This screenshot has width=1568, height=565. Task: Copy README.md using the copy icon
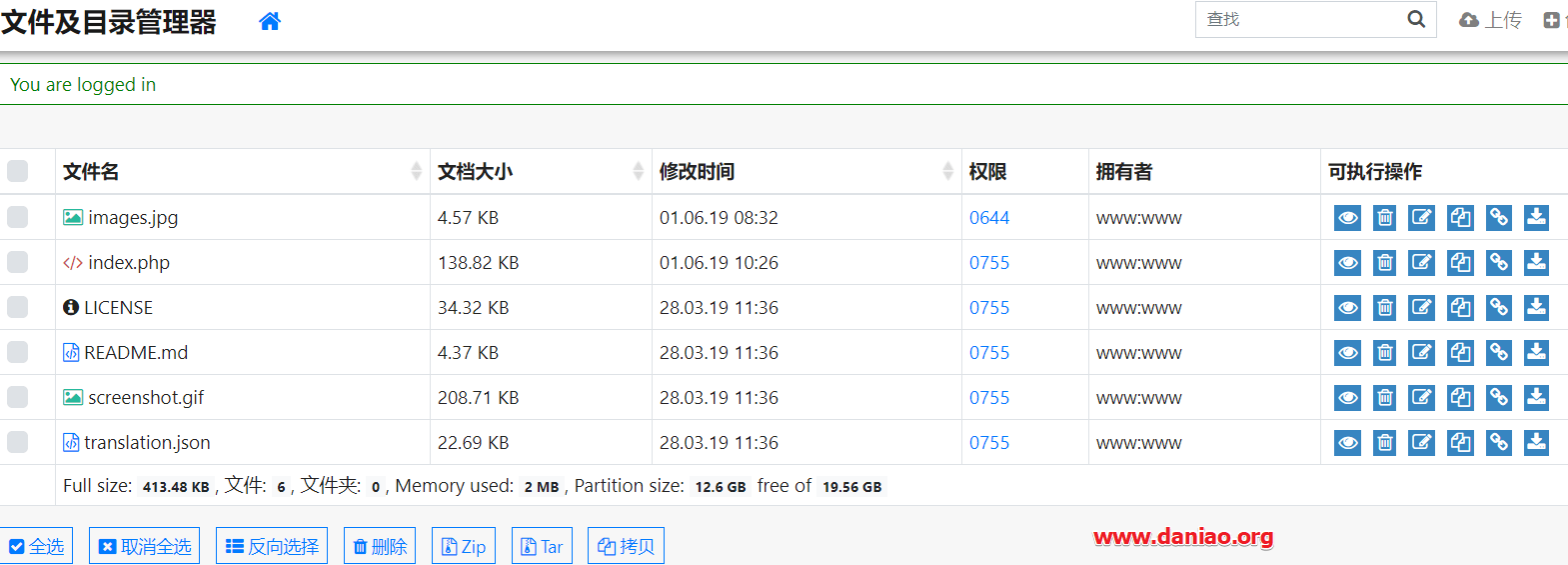[x=1460, y=353]
